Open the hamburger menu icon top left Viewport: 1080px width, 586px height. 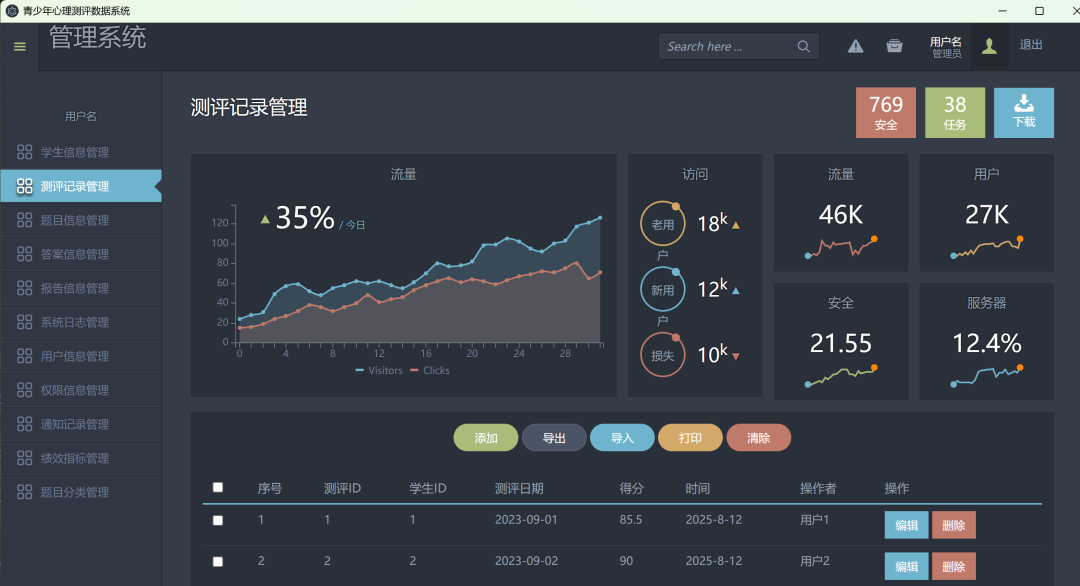[19, 46]
